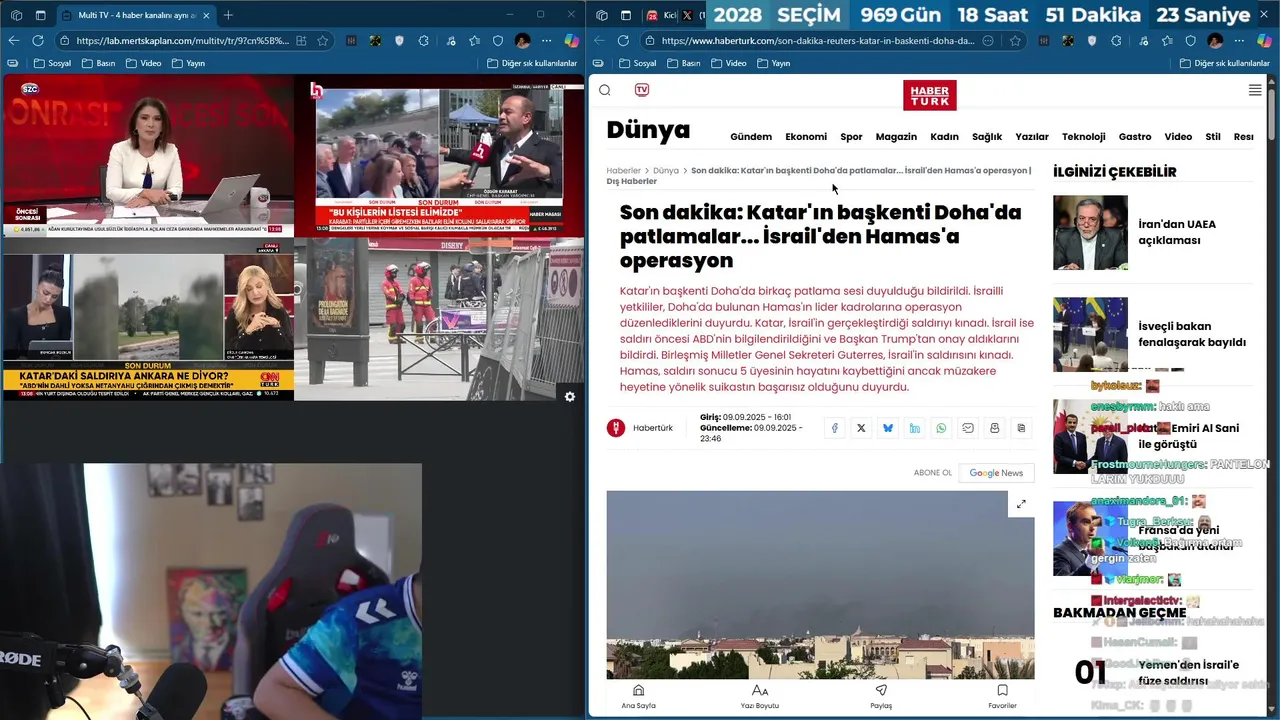Viewport: 1280px width, 720px height.
Task: Click the print icon in article share row
Action: coord(995,428)
